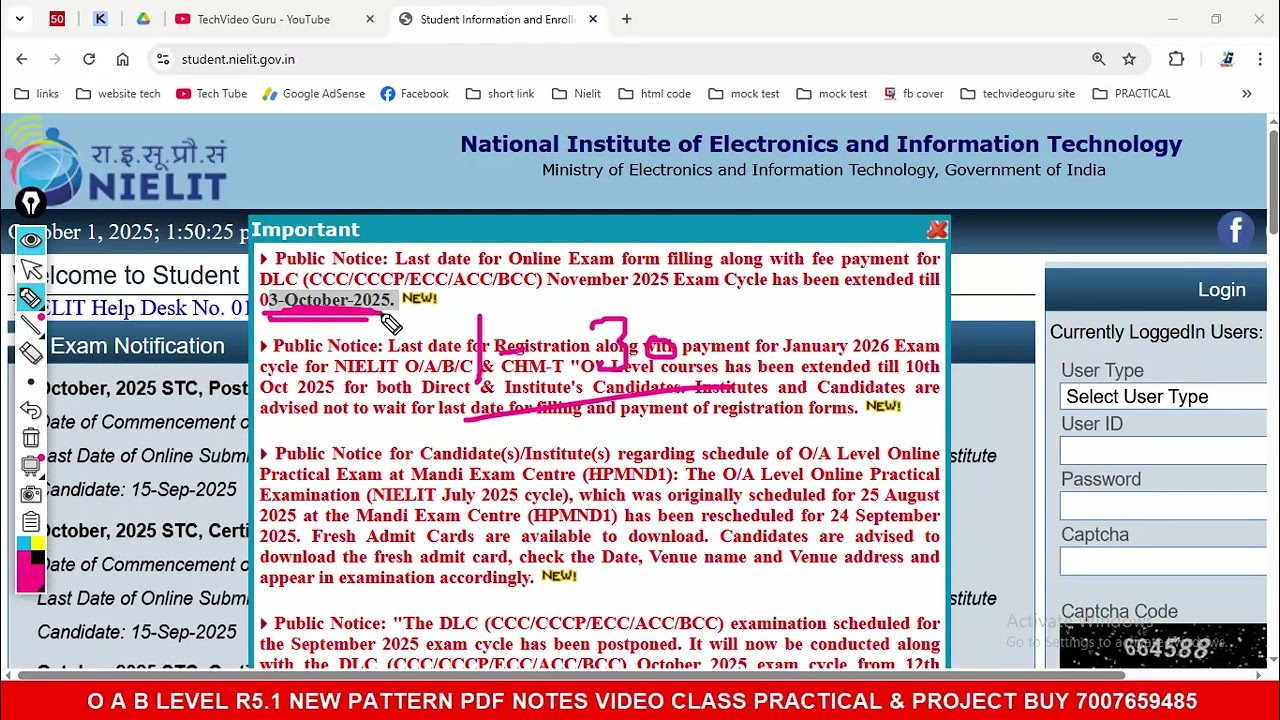Screen dimensions: 1280x720
Task: Take a screenshot with camera icon
Action: pos(31,494)
